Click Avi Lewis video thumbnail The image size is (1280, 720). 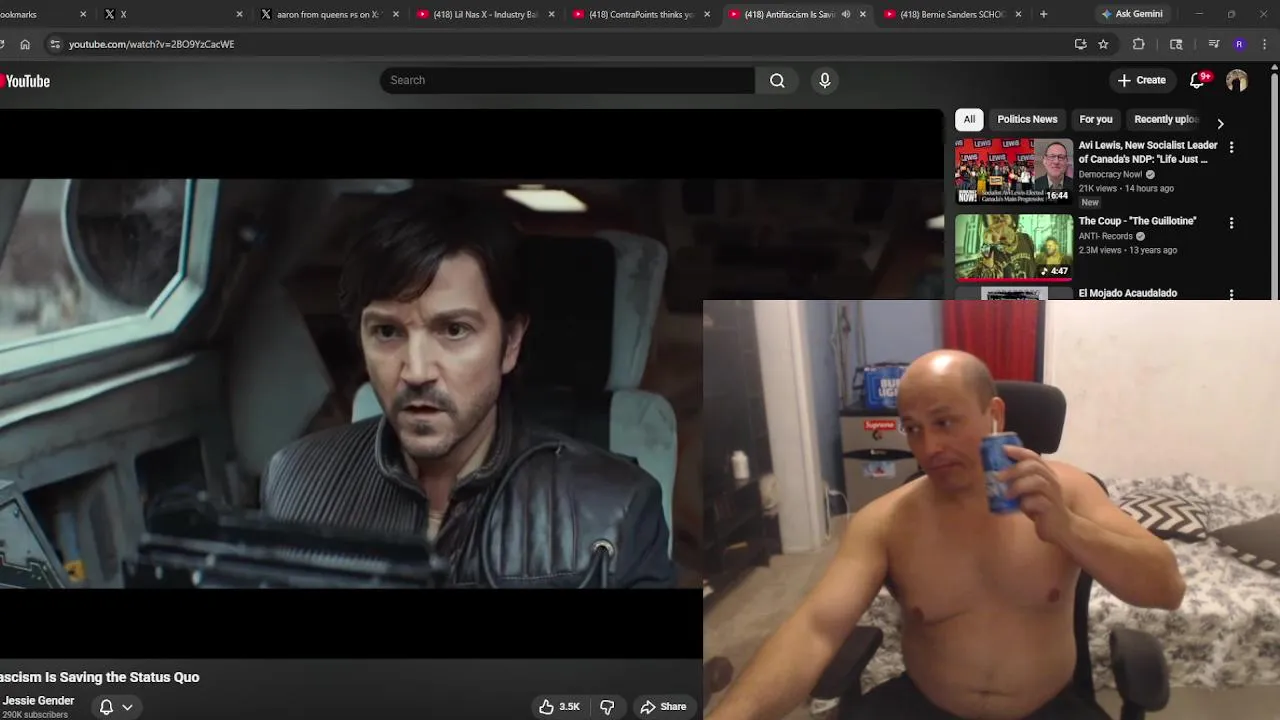(x=1013, y=171)
